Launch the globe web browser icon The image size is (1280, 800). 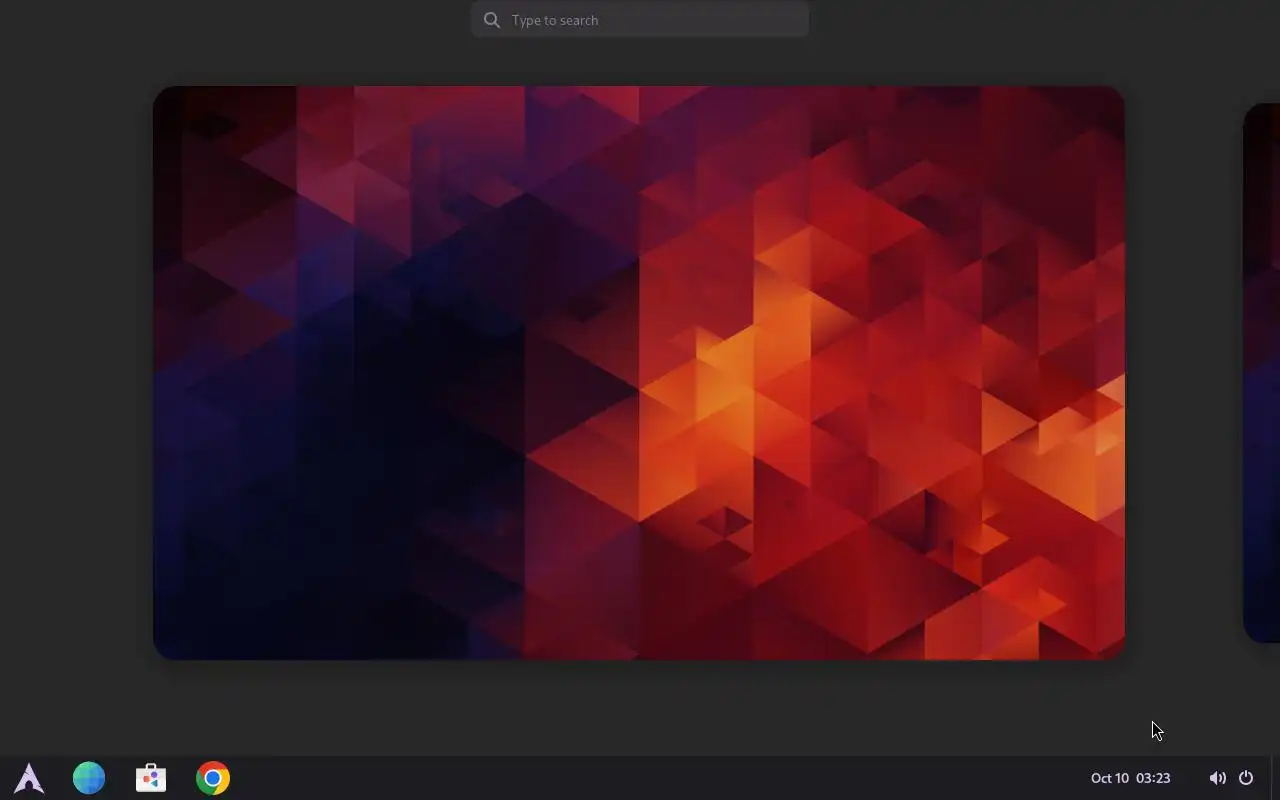[x=89, y=778]
